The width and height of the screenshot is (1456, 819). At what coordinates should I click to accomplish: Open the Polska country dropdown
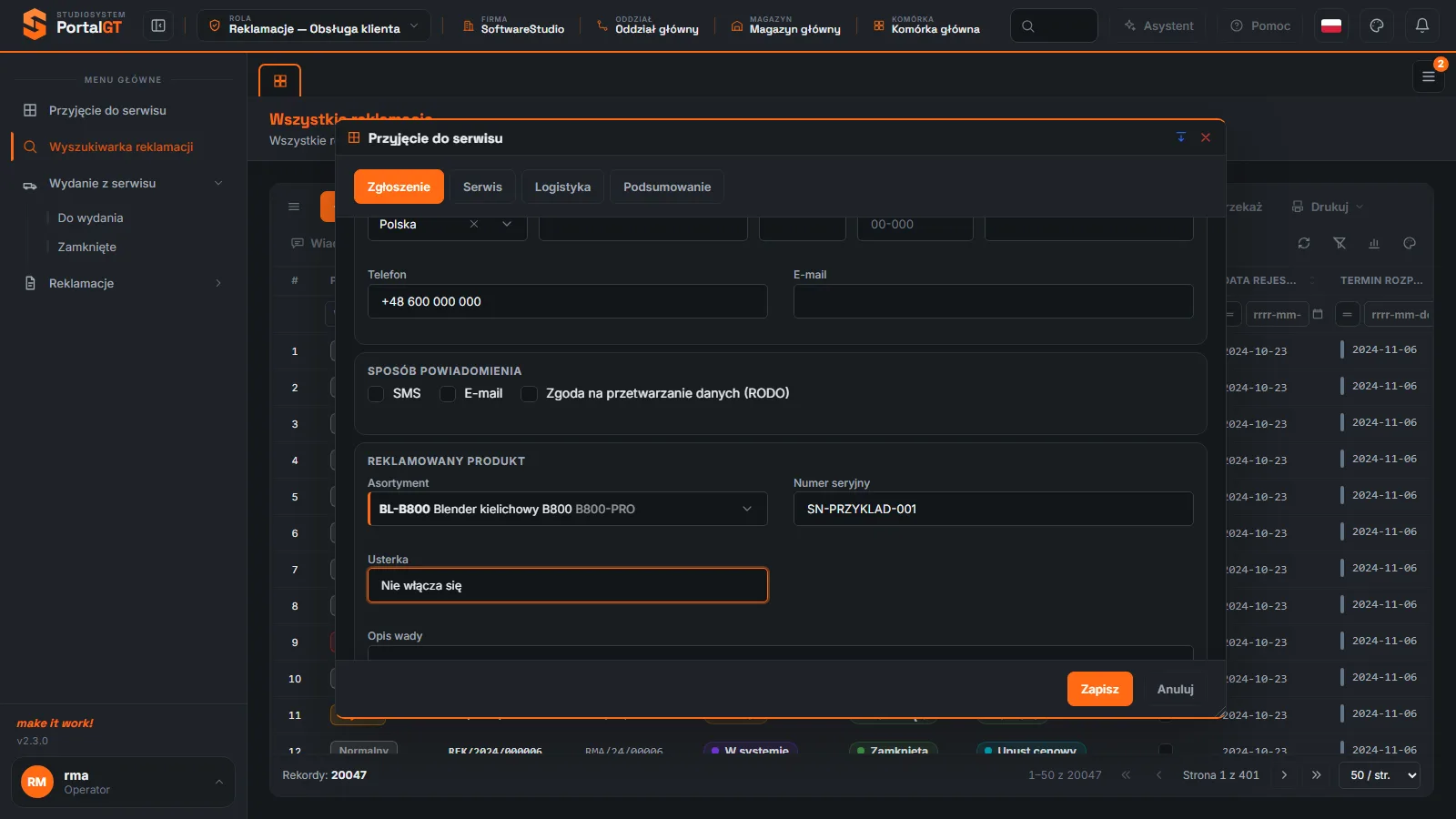pyautogui.click(x=507, y=224)
